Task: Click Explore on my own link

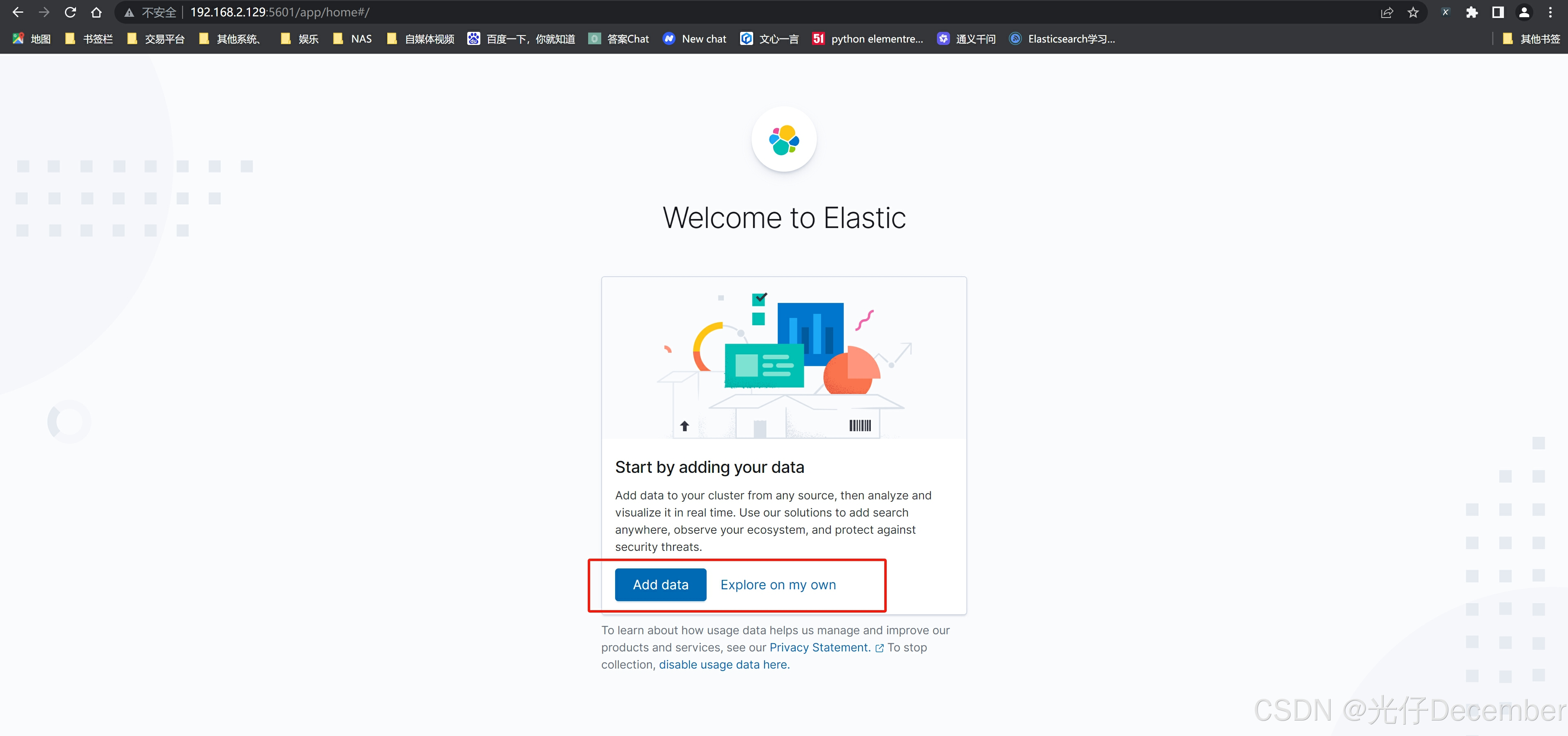Action: [778, 584]
